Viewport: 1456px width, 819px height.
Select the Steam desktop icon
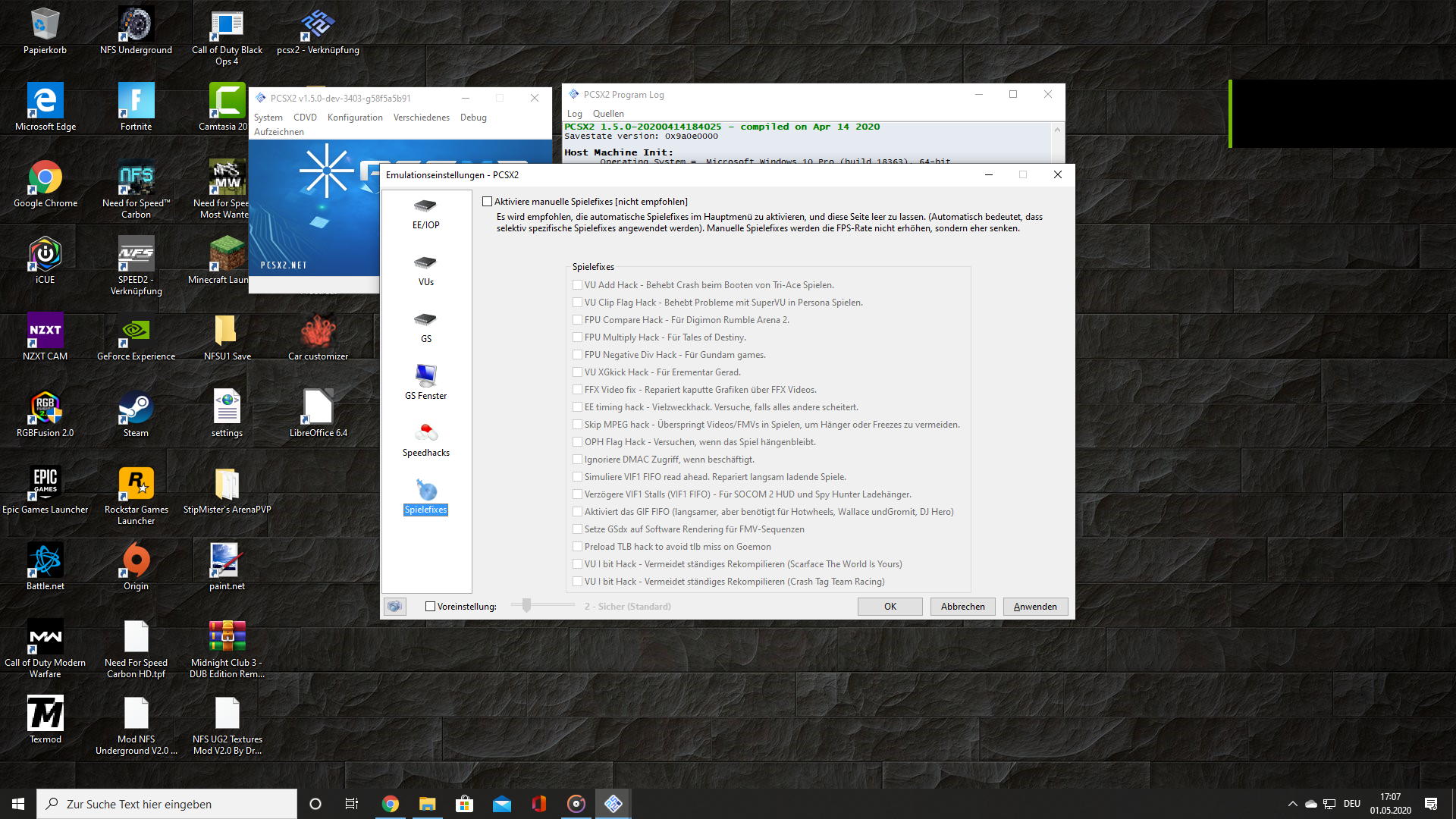coord(136,414)
